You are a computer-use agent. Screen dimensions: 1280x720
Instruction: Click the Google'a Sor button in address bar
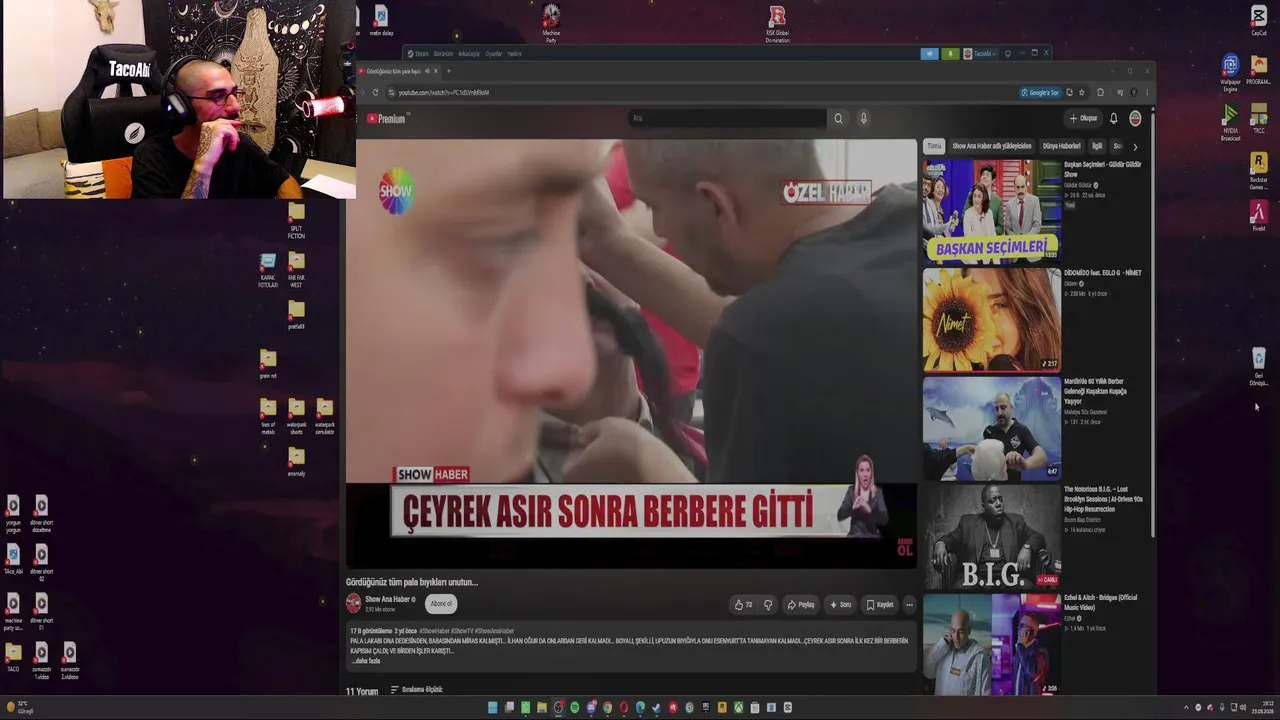pos(1040,93)
